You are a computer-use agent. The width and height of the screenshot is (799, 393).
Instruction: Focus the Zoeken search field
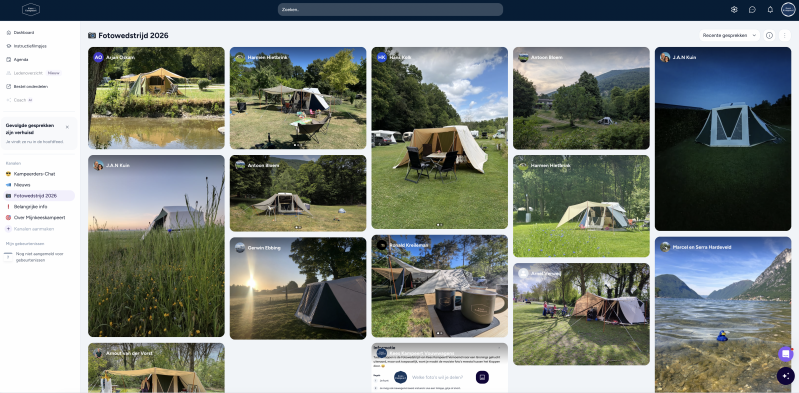(x=390, y=10)
